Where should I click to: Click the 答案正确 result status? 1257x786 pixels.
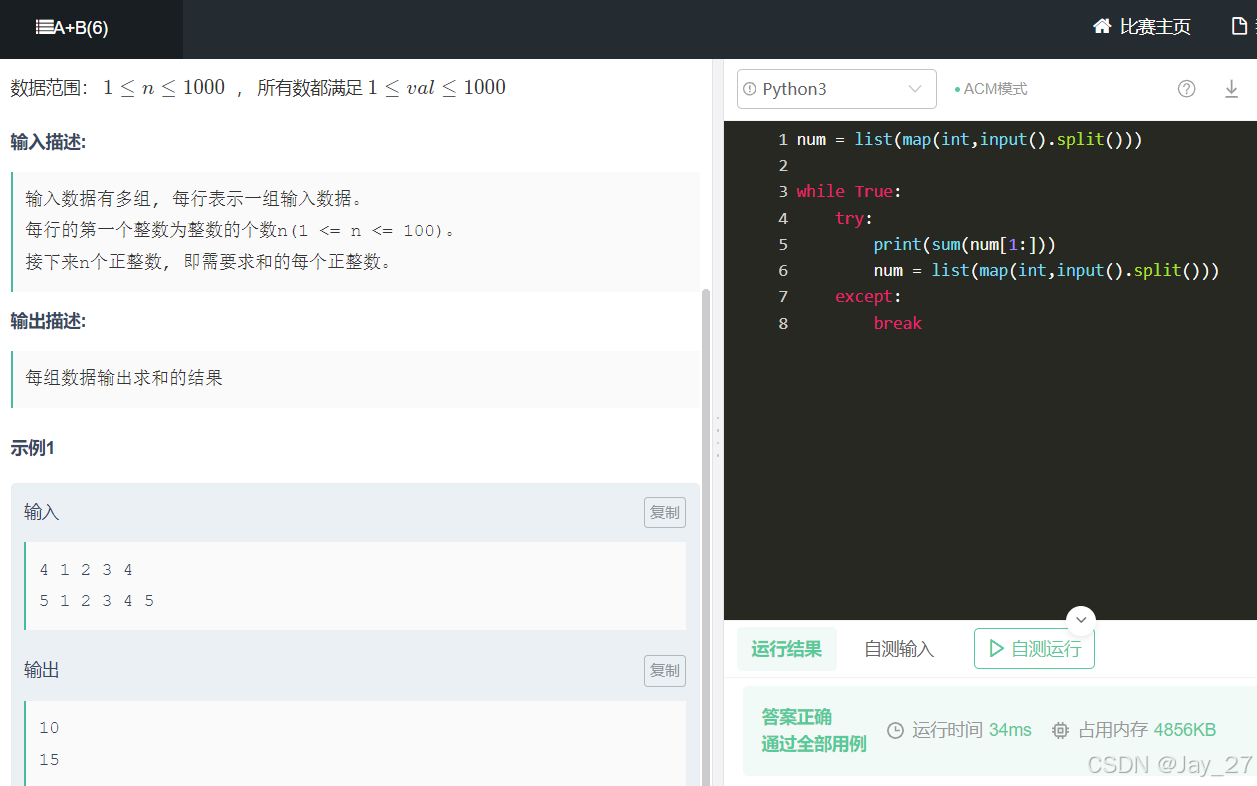click(797, 717)
